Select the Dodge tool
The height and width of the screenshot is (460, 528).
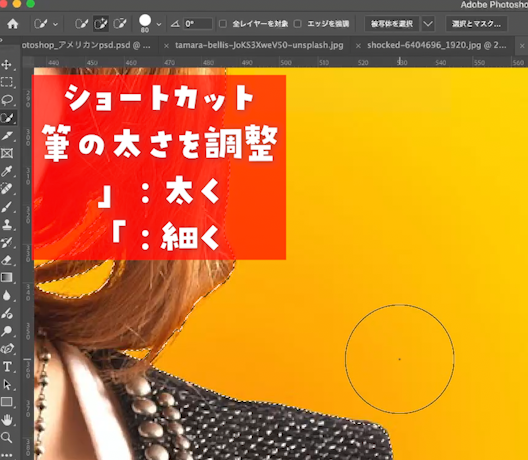7,331
